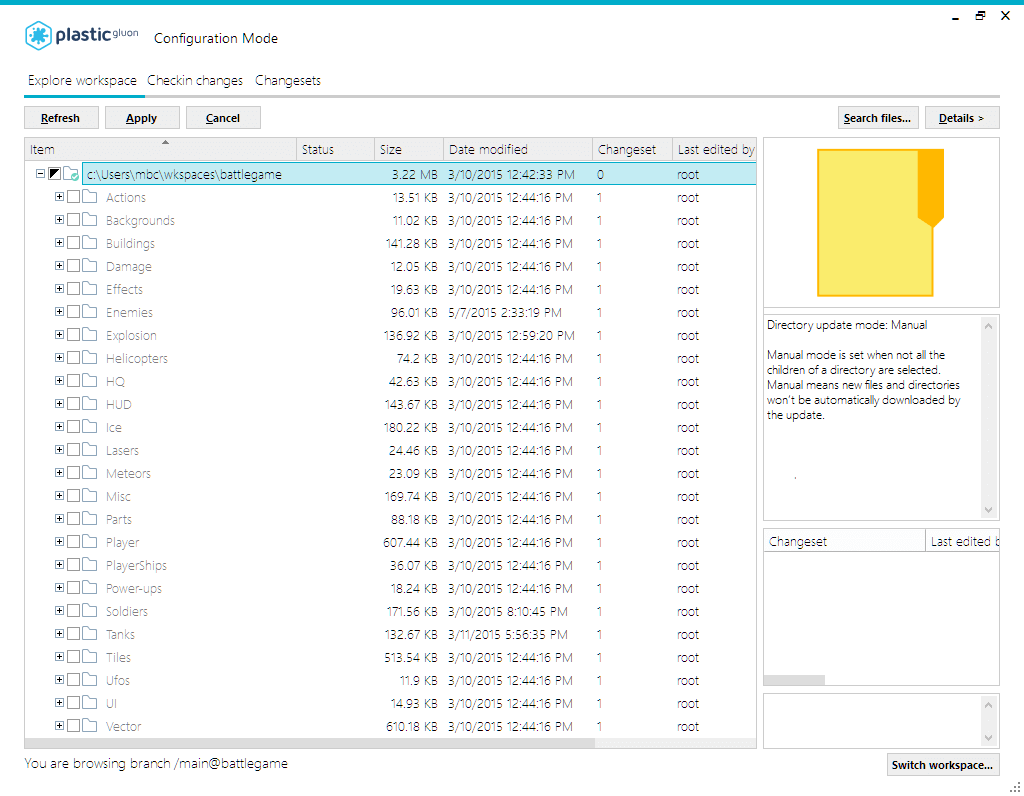Expand the Ice folder tree node
Viewport: 1024px width, 796px height.
(59, 426)
